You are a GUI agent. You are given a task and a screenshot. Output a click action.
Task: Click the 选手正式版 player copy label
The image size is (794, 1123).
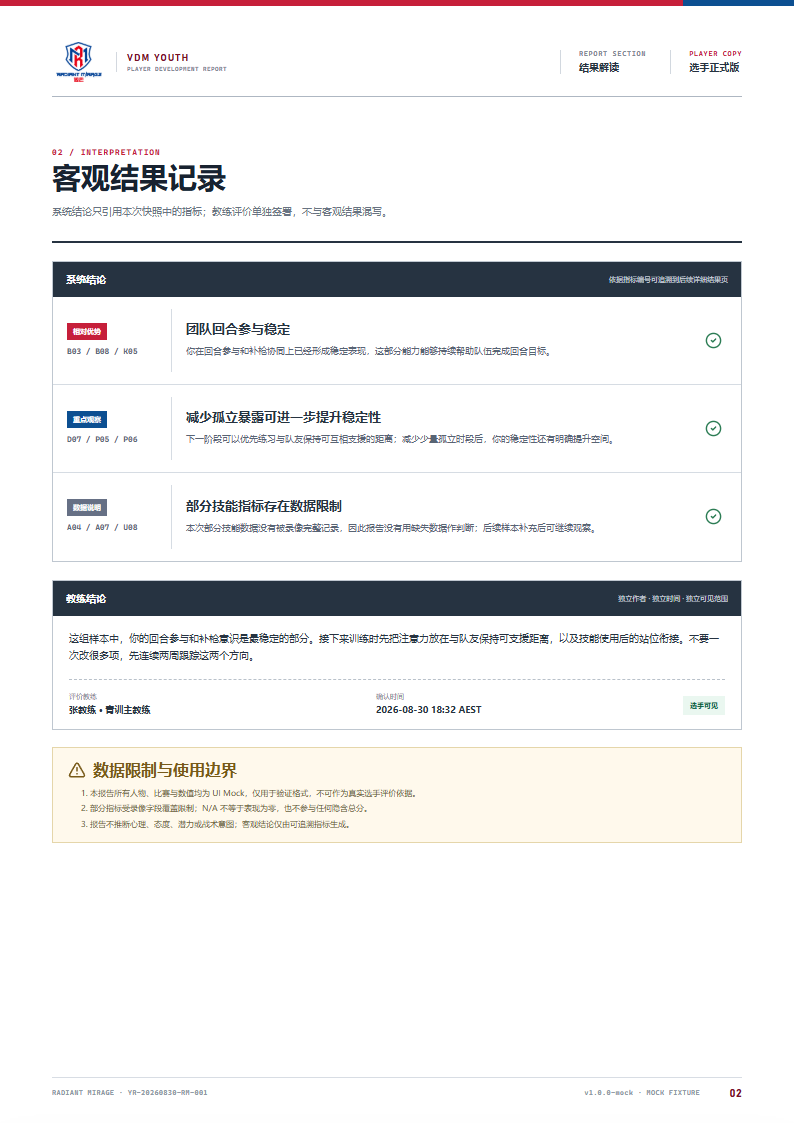[714, 67]
